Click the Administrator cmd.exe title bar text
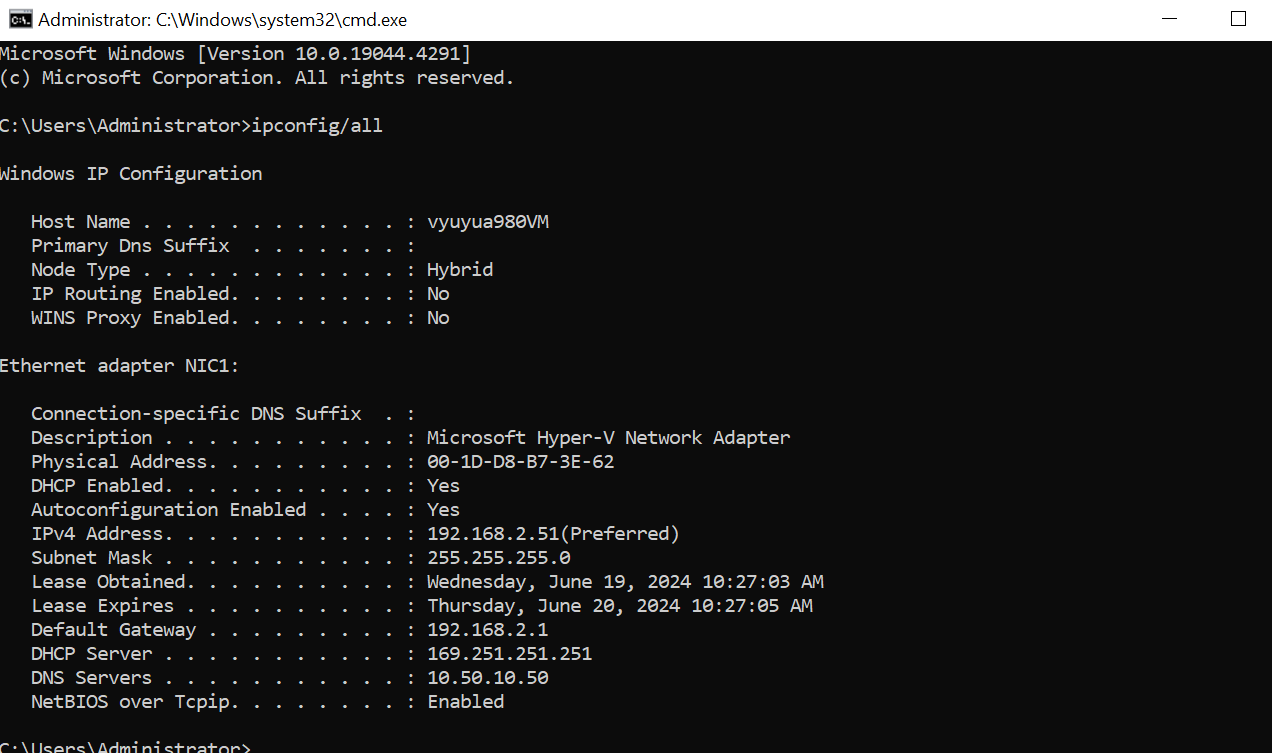 pyautogui.click(x=223, y=20)
